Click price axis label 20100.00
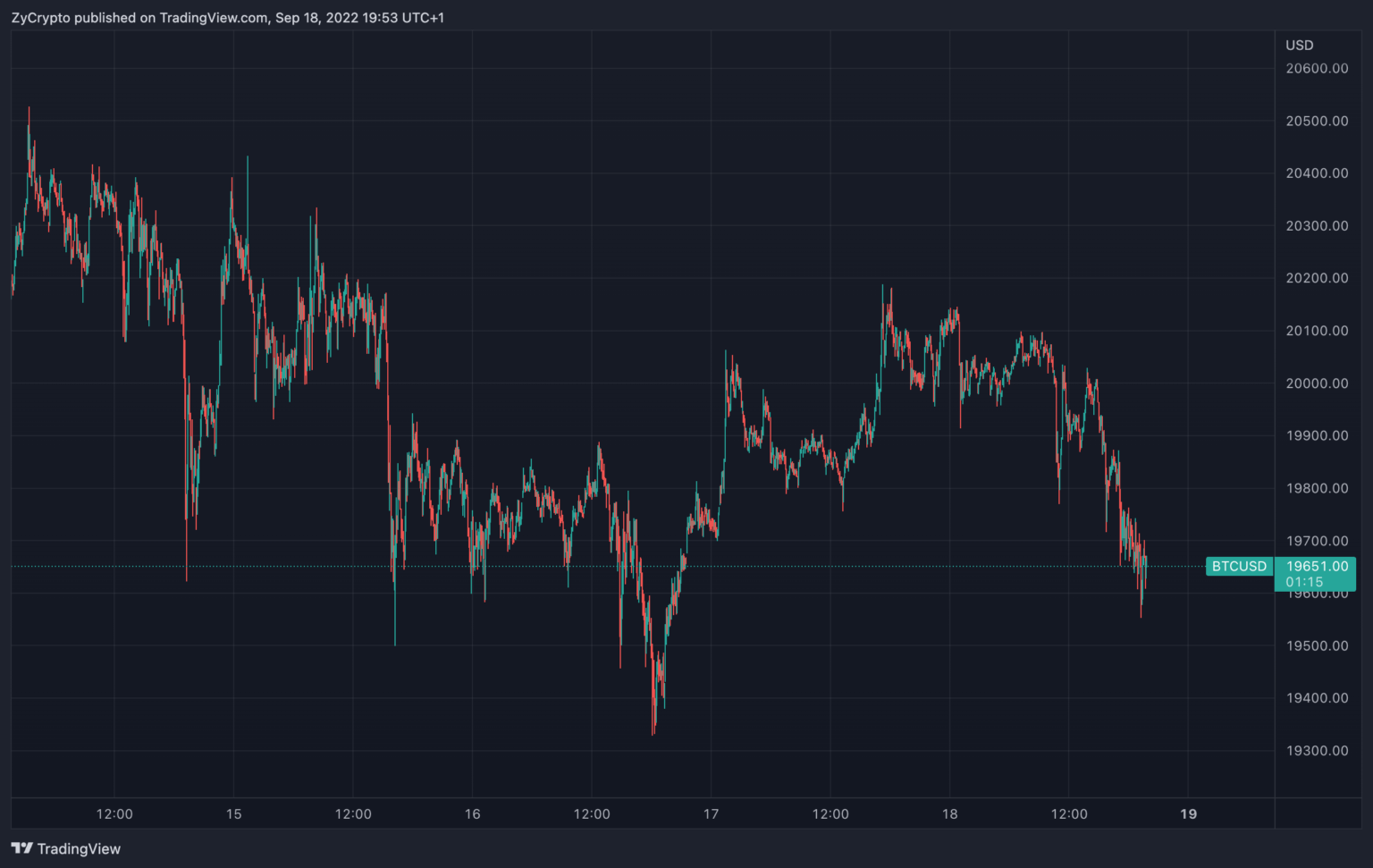 (1317, 331)
